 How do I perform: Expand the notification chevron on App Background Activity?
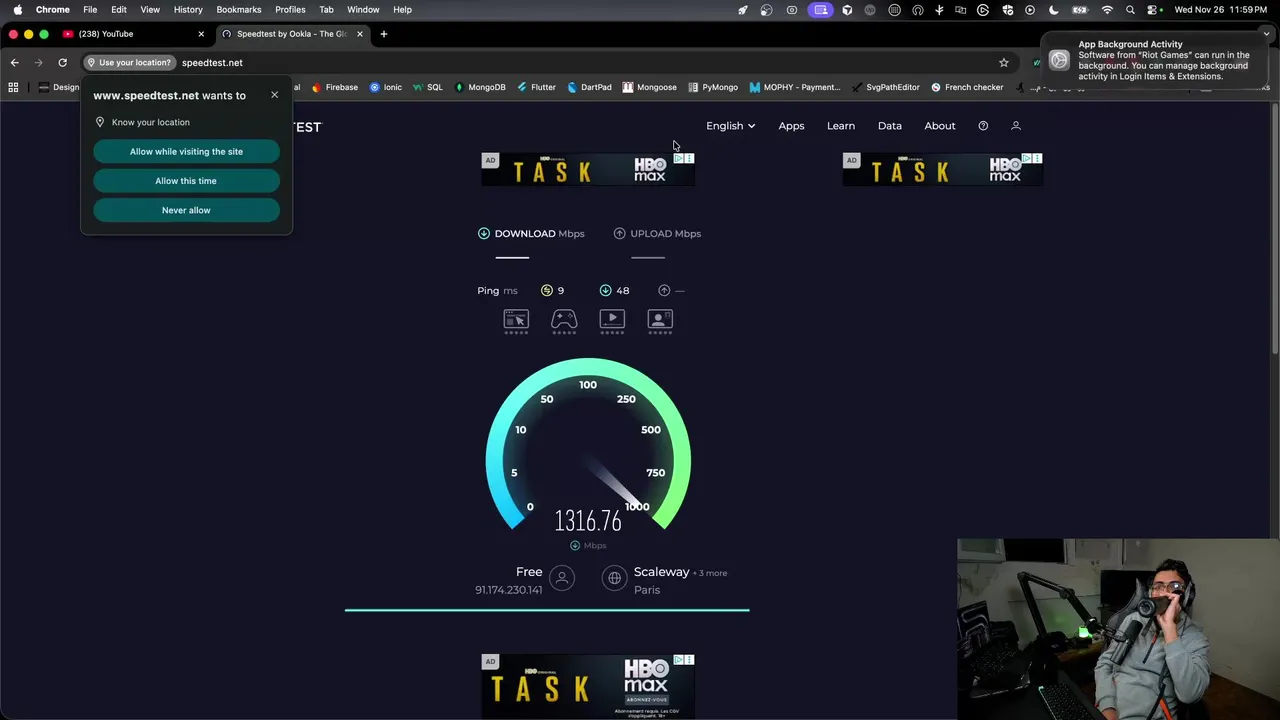click(1266, 34)
